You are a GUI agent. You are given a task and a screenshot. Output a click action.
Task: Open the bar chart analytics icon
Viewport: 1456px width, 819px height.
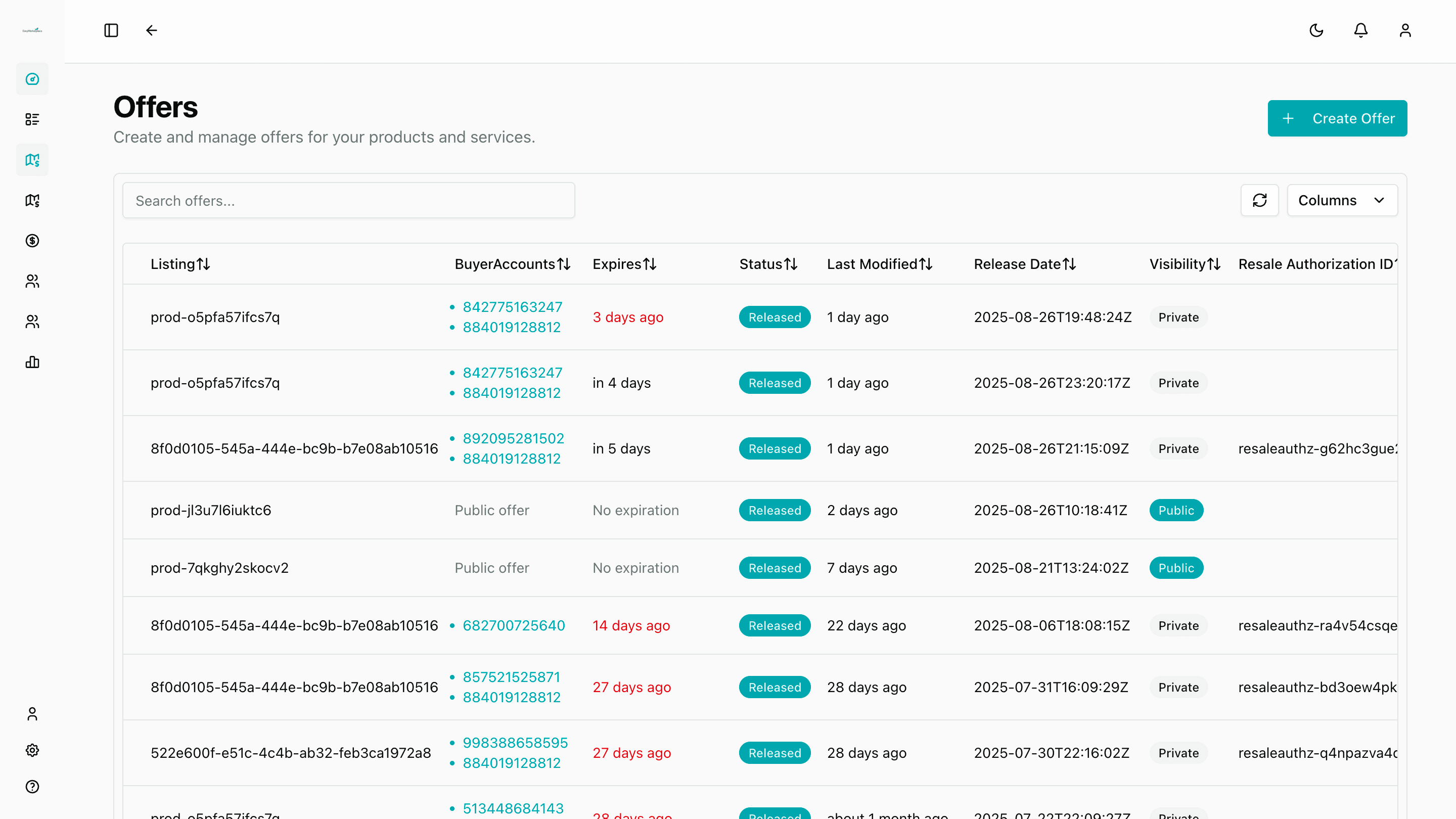pos(32,362)
